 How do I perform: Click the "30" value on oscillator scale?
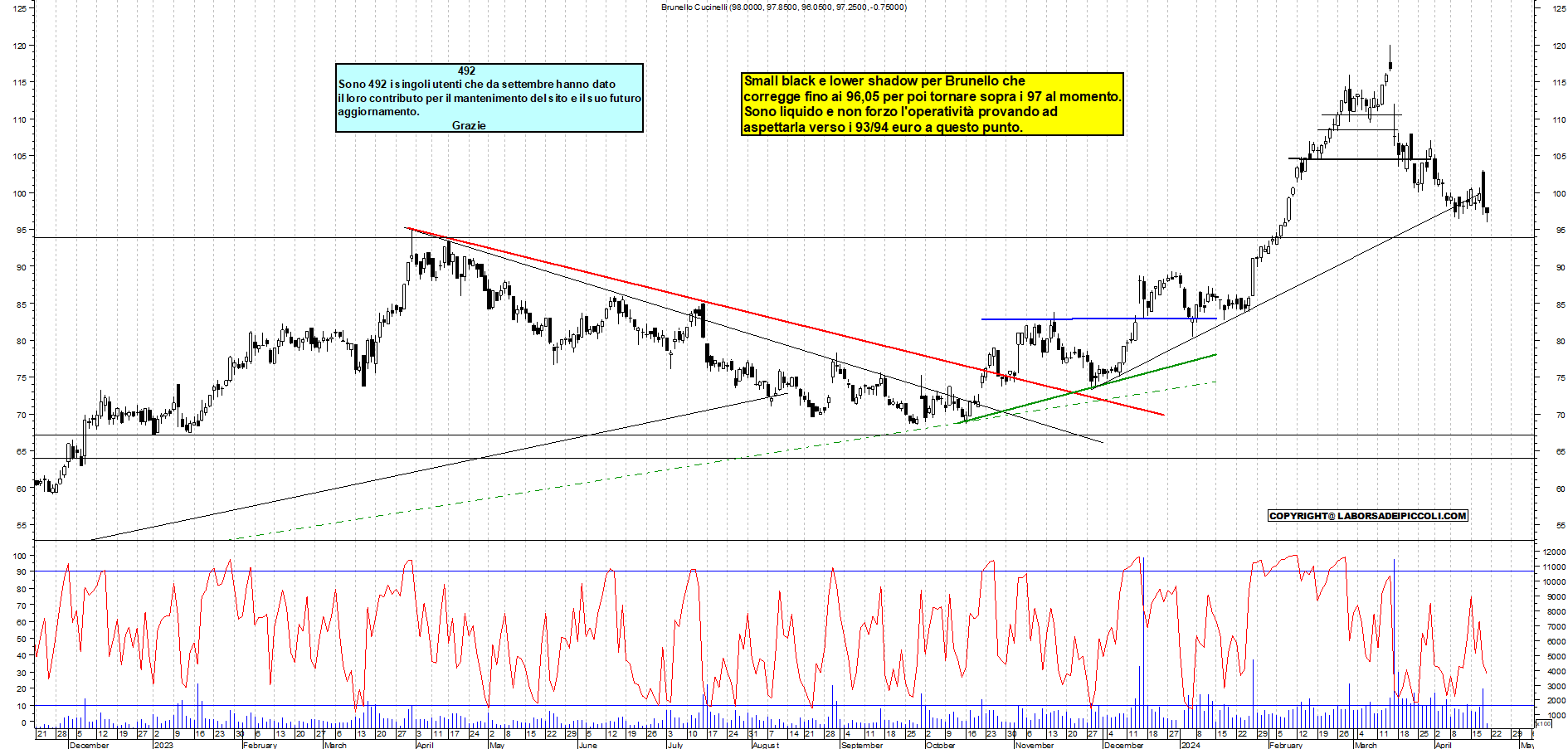(x=22, y=672)
